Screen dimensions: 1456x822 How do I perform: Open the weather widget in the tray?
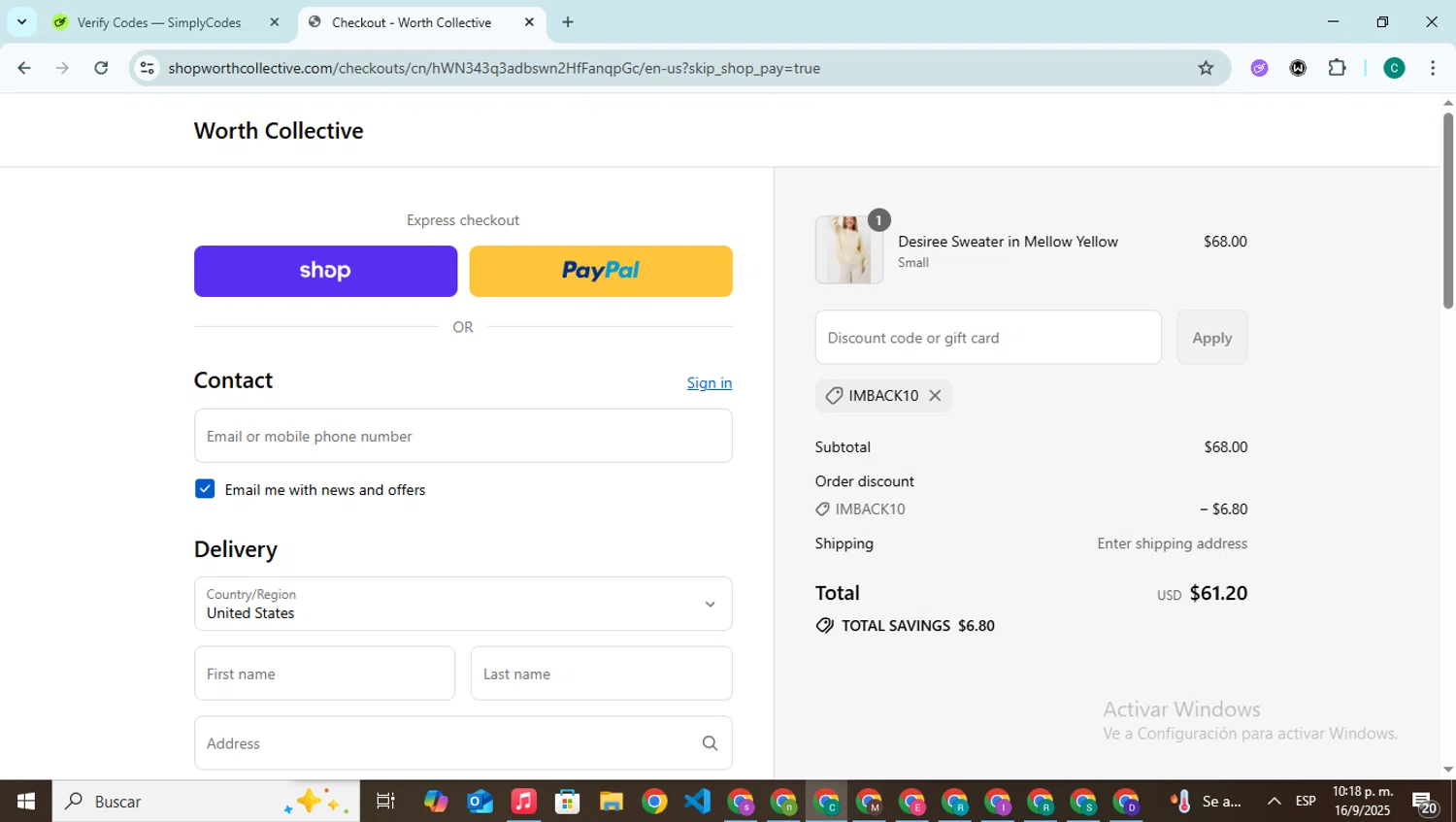coord(1207,802)
